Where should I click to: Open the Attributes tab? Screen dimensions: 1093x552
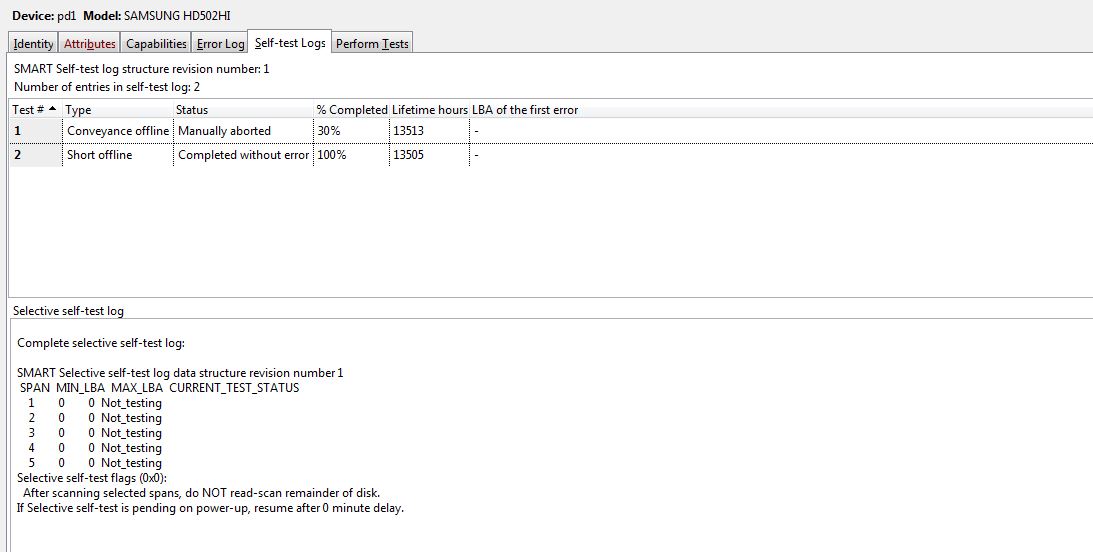[89, 43]
